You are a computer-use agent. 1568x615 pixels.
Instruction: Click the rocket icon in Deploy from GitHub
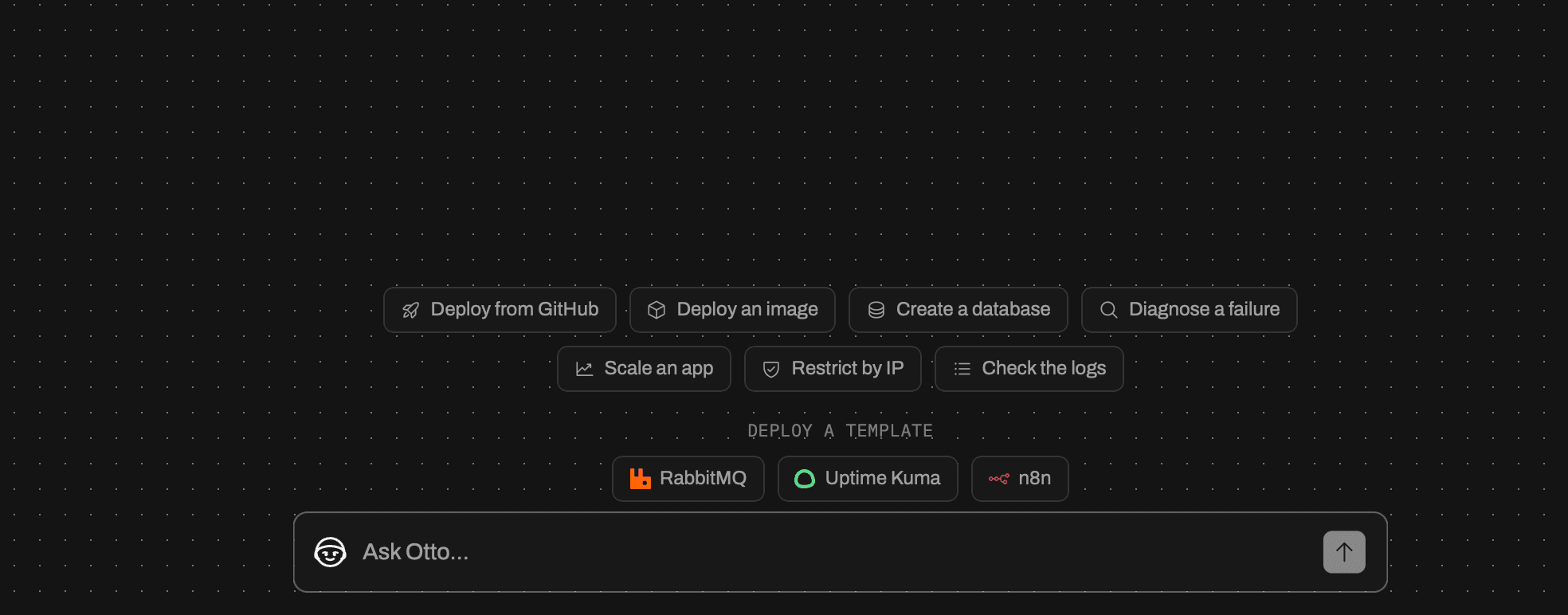tap(410, 310)
